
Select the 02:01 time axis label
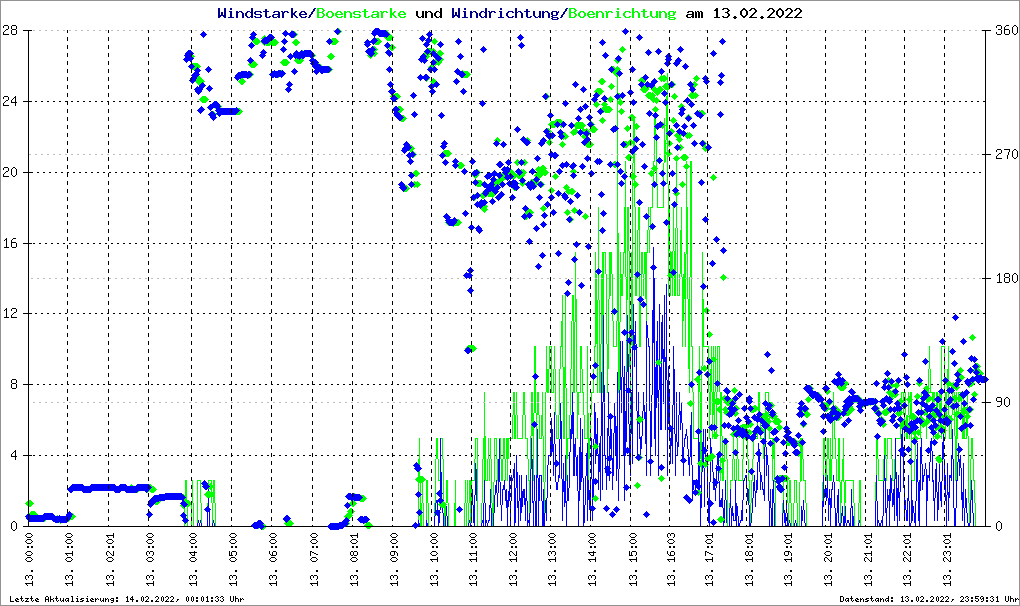[x=110, y=558]
